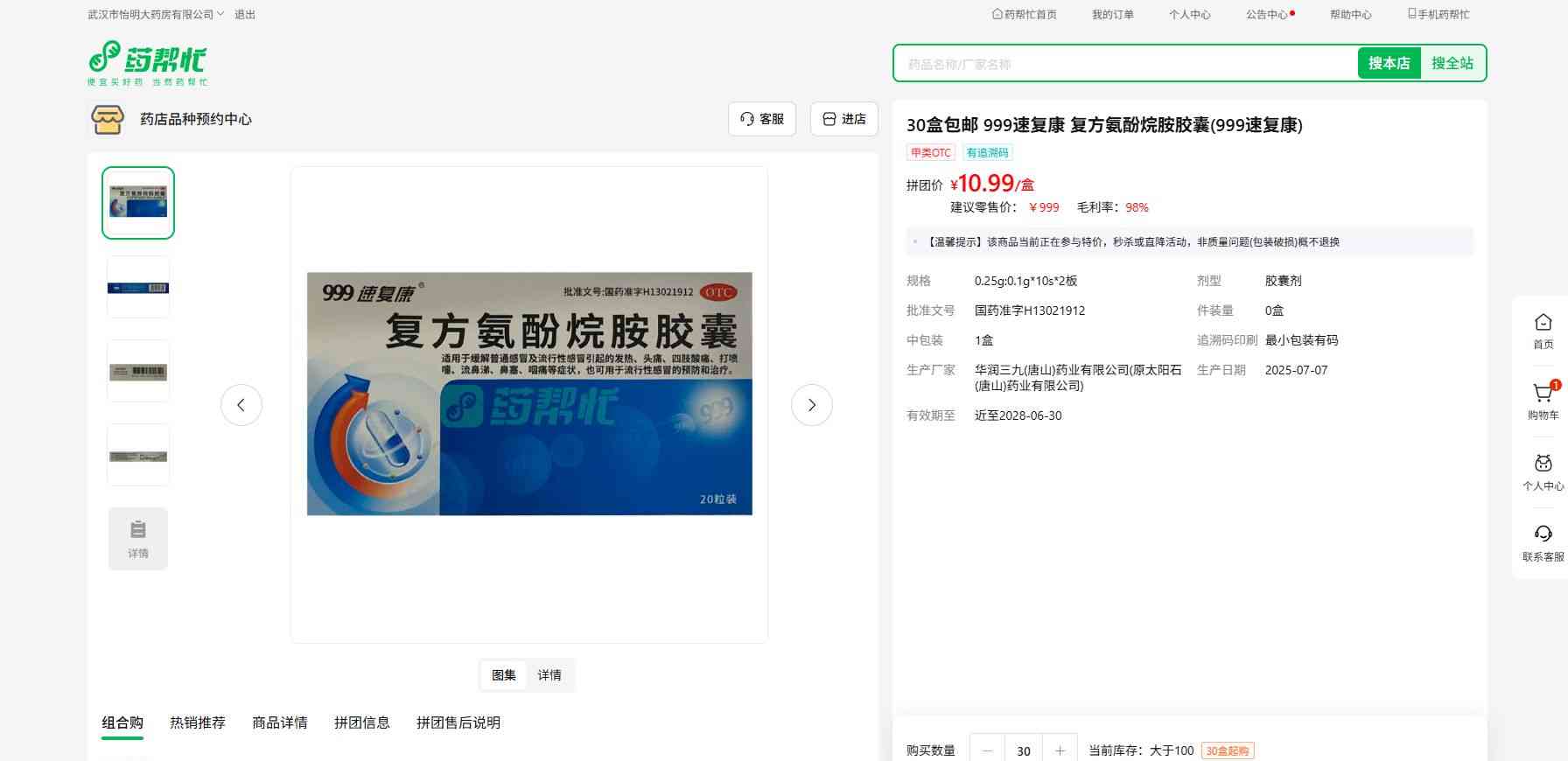The height and width of the screenshot is (761, 1568).
Task: Decrease purchase quantity with minus button
Action: 988,751
